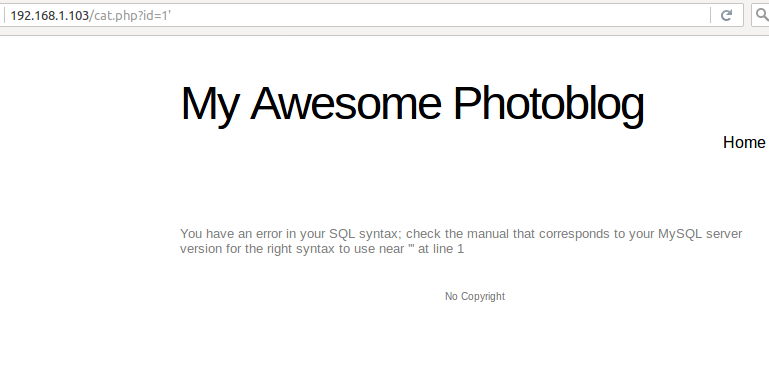The height and width of the screenshot is (366, 769).
Task: Click the 'at line 1' error text
Action: coord(441,249)
